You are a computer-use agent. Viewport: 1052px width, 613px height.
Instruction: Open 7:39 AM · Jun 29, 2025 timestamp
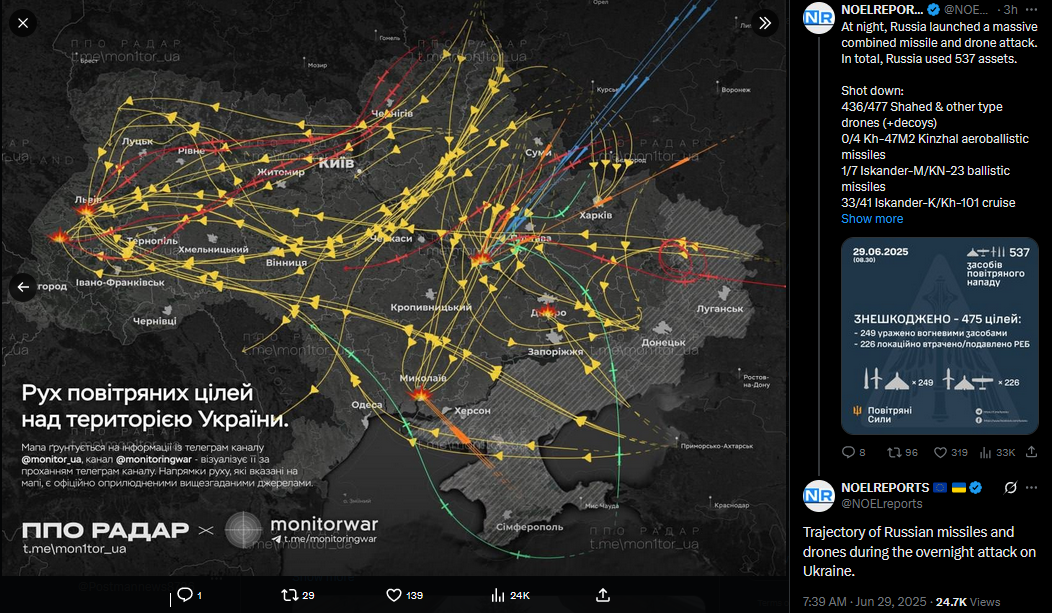[865, 602]
